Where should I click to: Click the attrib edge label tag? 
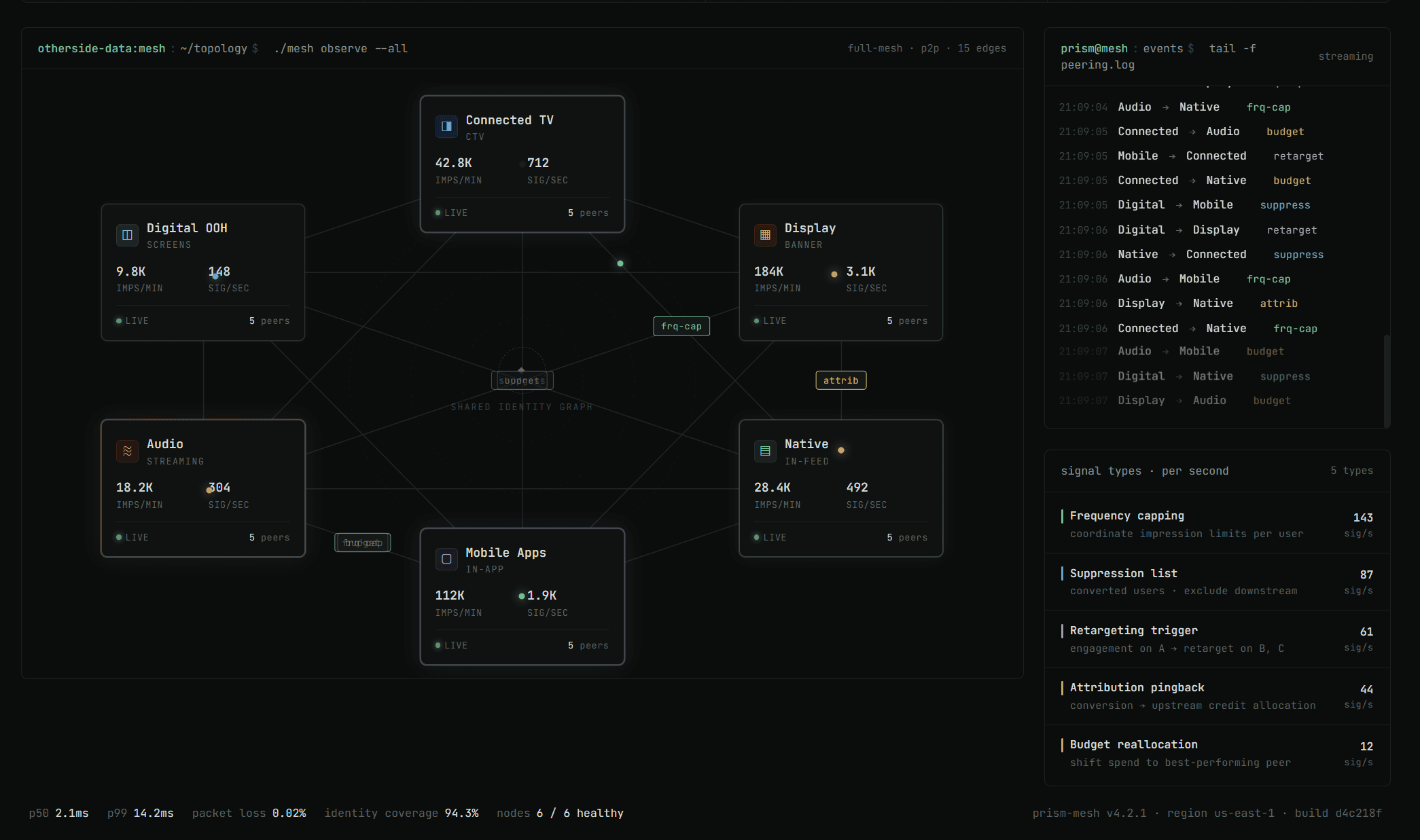coord(840,380)
